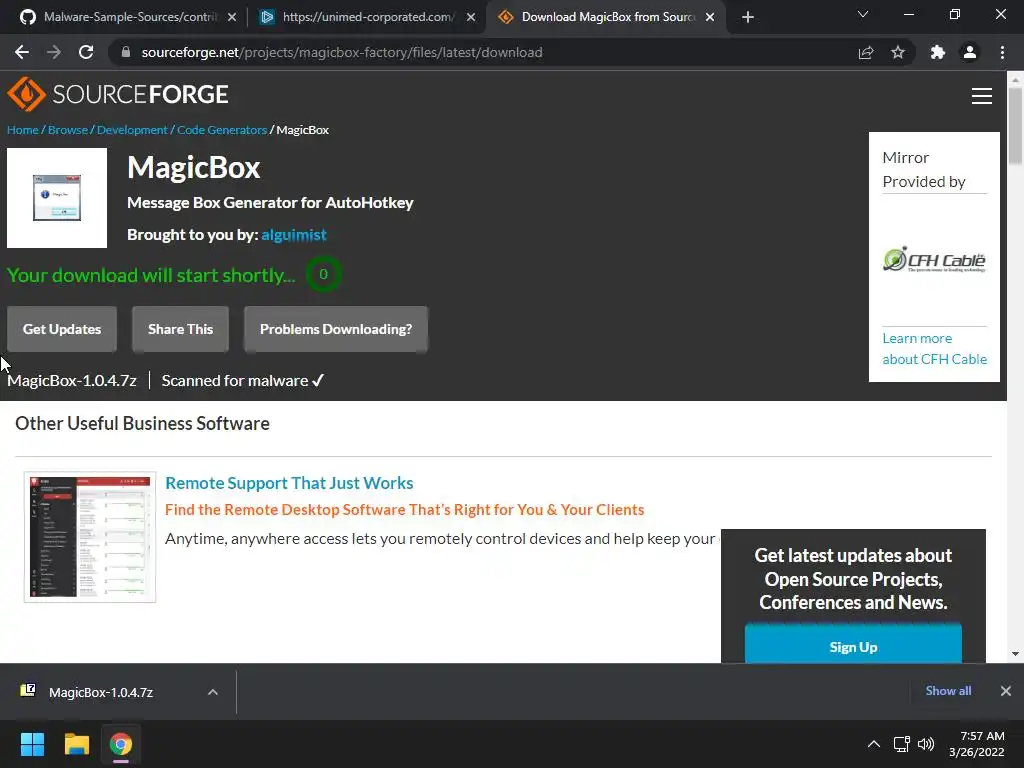
Task: Open the clock showing 7:57 AM
Action: click(977, 744)
